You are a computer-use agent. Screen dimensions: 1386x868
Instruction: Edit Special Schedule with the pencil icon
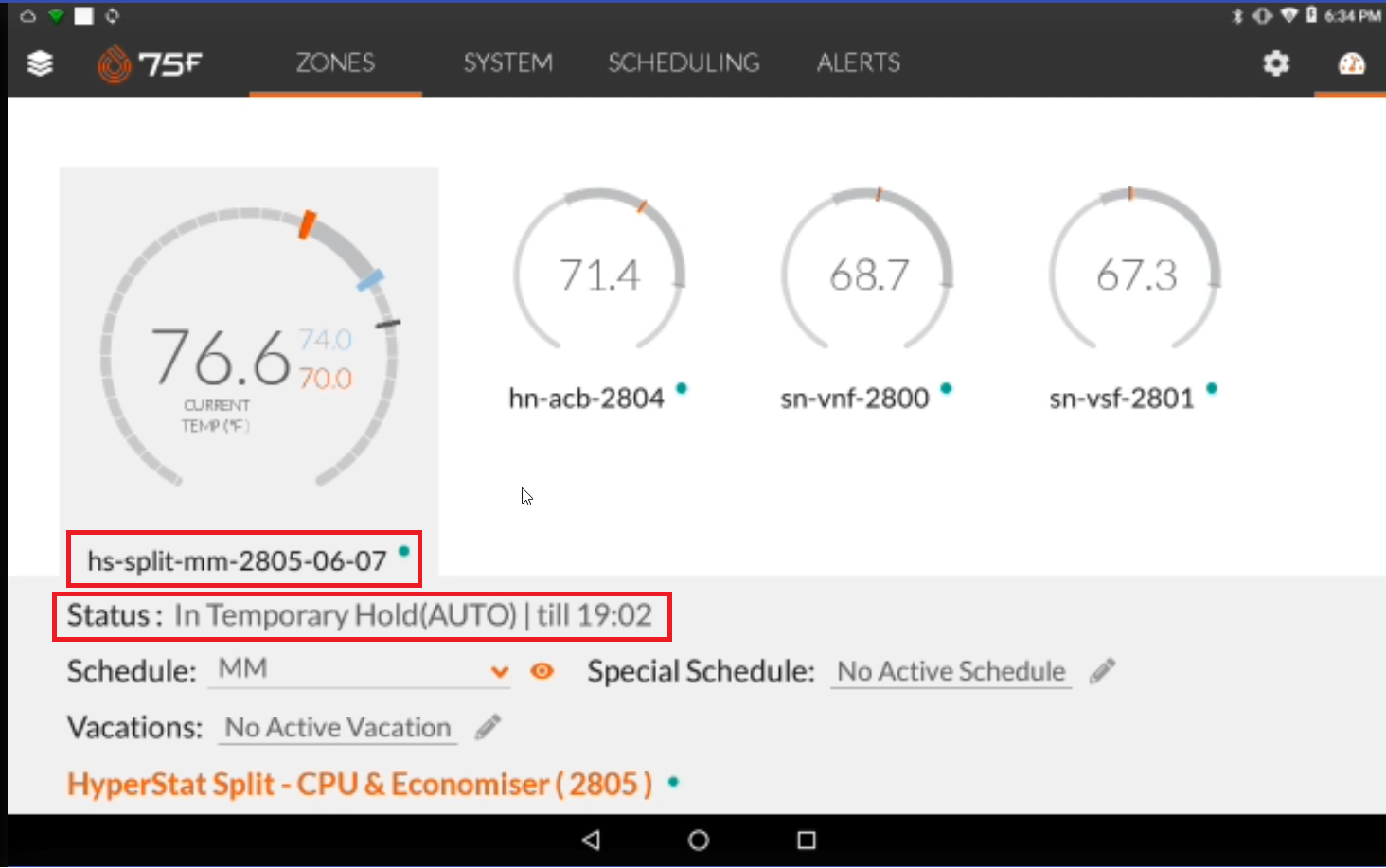[x=1101, y=671]
